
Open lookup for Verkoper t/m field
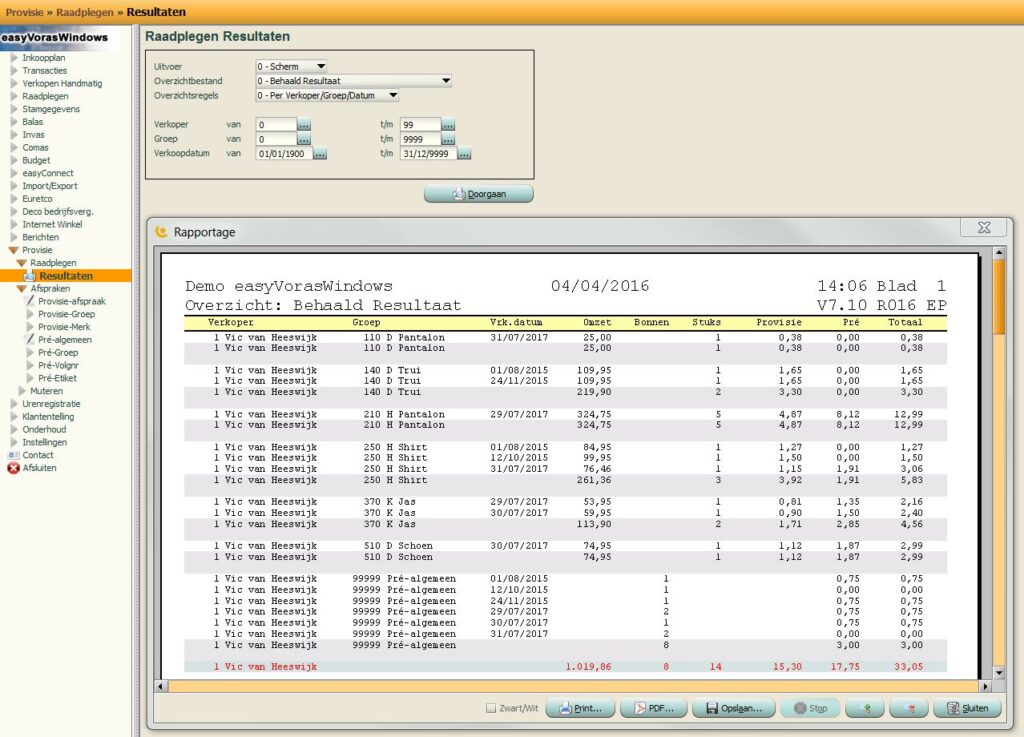pyautogui.click(x=448, y=125)
